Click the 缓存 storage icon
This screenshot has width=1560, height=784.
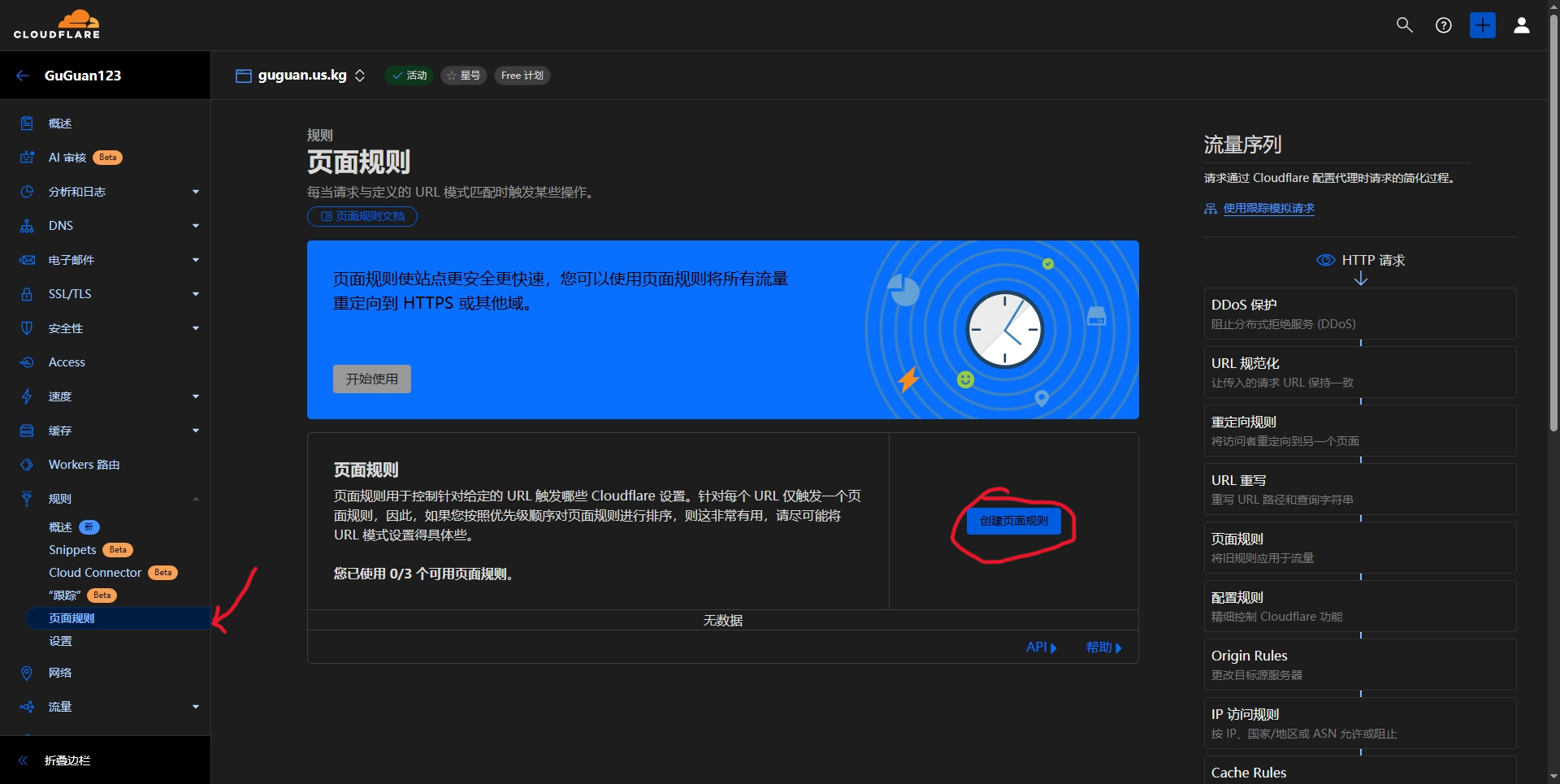click(x=27, y=431)
